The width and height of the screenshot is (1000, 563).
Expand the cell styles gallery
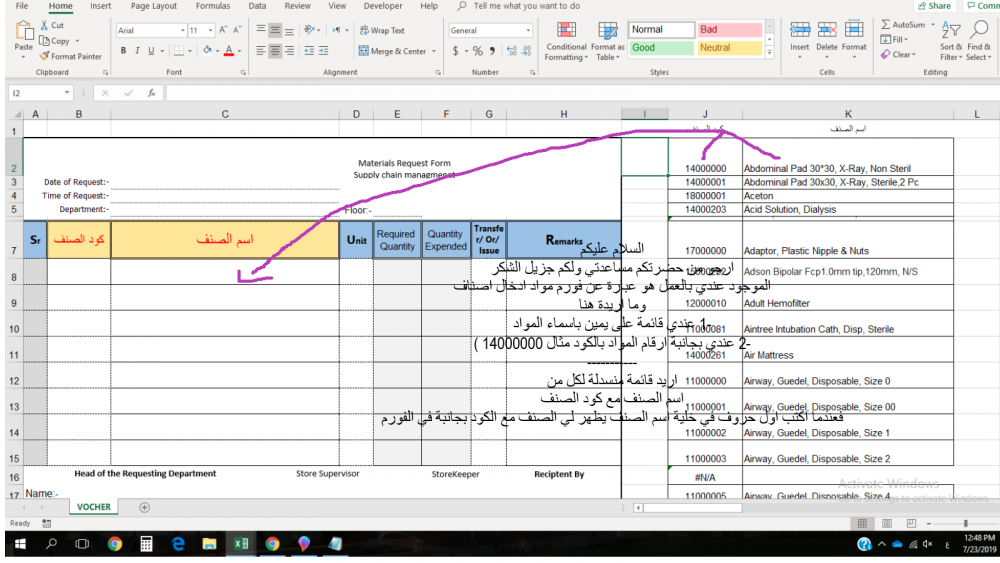[x=770, y=53]
